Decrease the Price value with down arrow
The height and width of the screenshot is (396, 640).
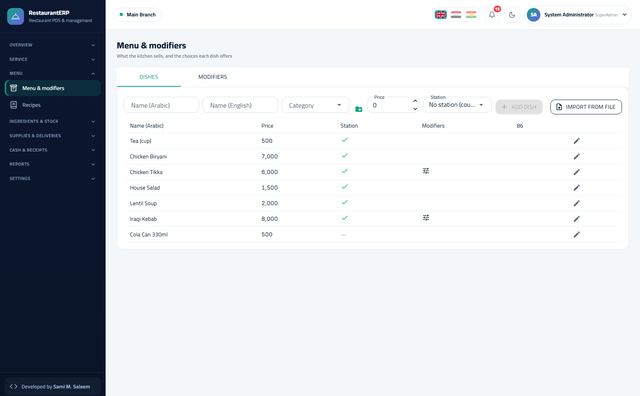[x=415, y=109]
